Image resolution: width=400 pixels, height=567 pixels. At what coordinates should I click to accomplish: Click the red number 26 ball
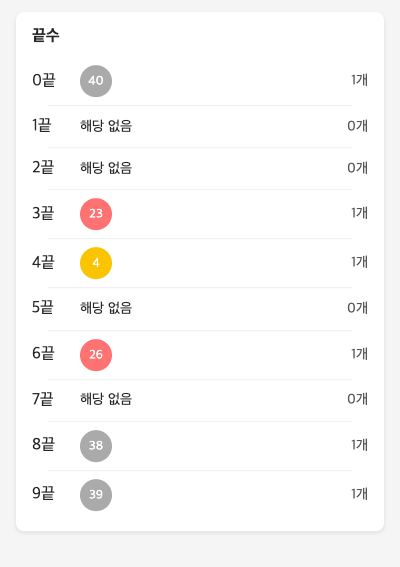pyautogui.click(x=96, y=355)
